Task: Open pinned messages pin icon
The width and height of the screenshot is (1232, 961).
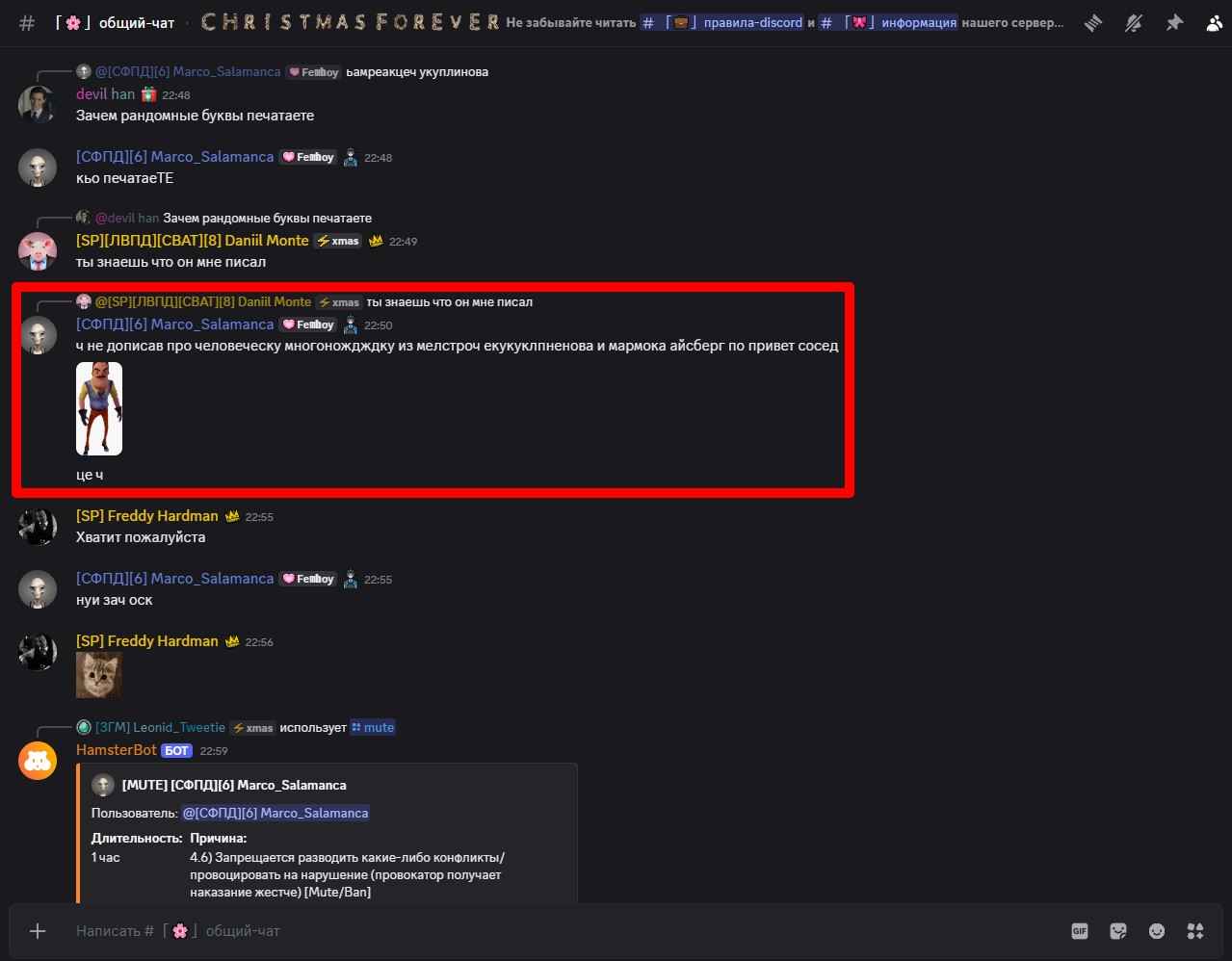Action: coord(1174,22)
